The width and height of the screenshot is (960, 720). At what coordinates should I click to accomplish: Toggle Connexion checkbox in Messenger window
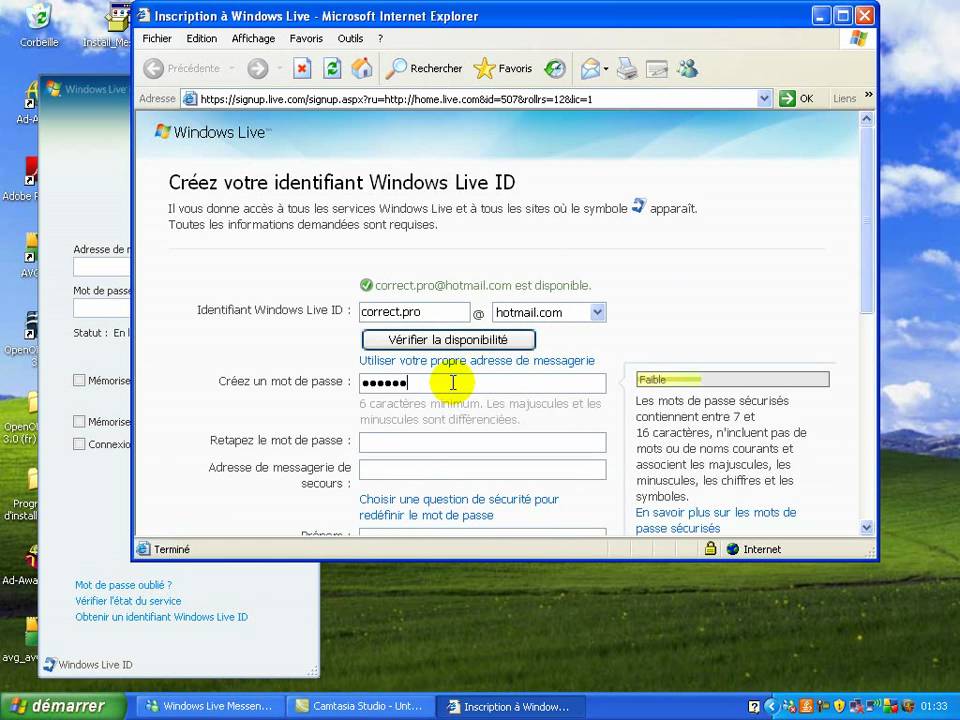79,444
